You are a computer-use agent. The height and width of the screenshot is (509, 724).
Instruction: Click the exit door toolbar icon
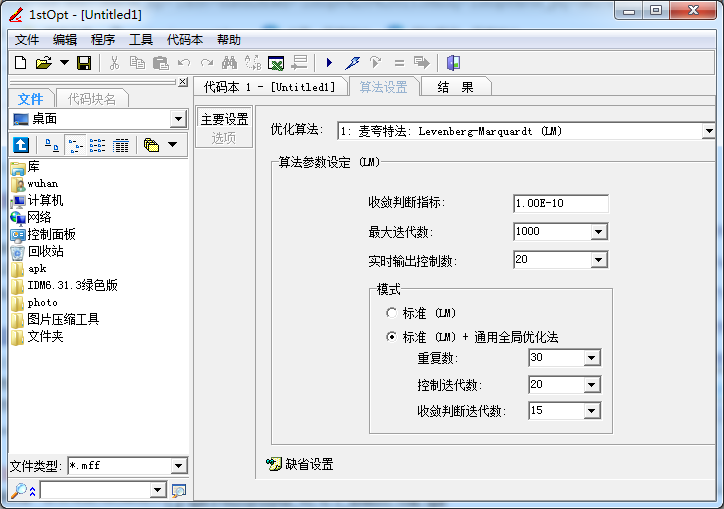(453, 62)
